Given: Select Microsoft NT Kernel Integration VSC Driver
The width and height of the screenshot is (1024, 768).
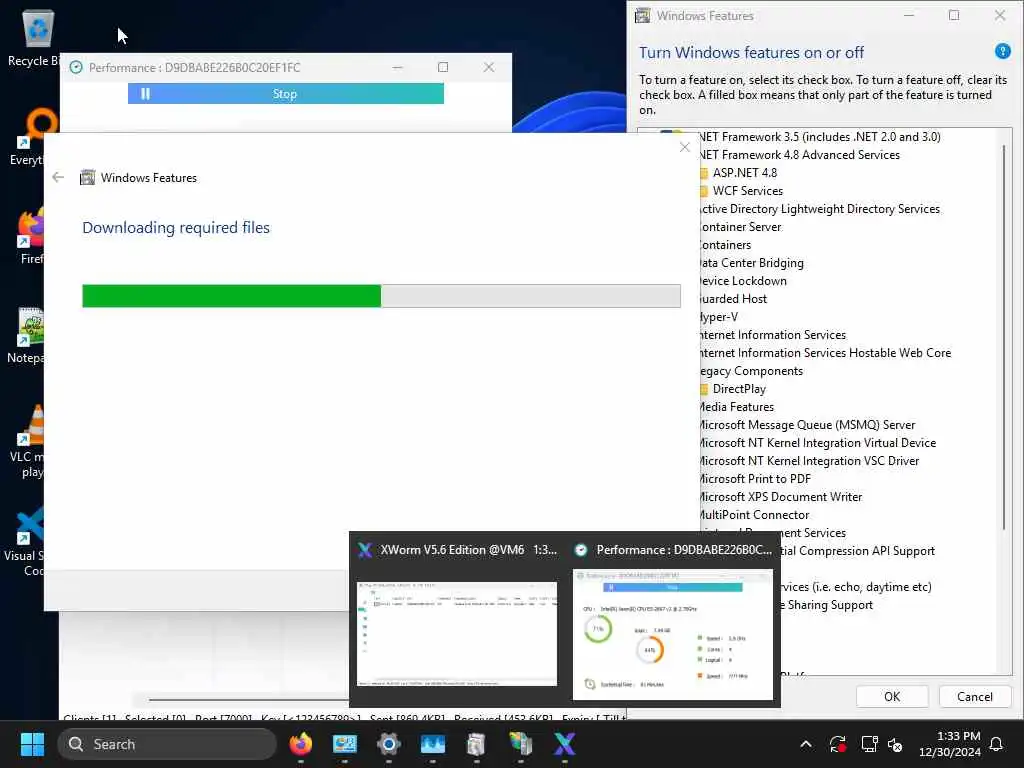Looking at the screenshot, I should tap(808, 461).
